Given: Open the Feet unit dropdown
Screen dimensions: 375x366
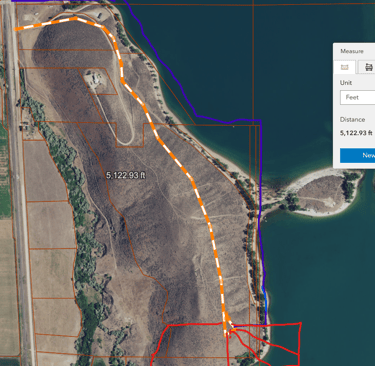Looking at the screenshot, I should 358,97.
